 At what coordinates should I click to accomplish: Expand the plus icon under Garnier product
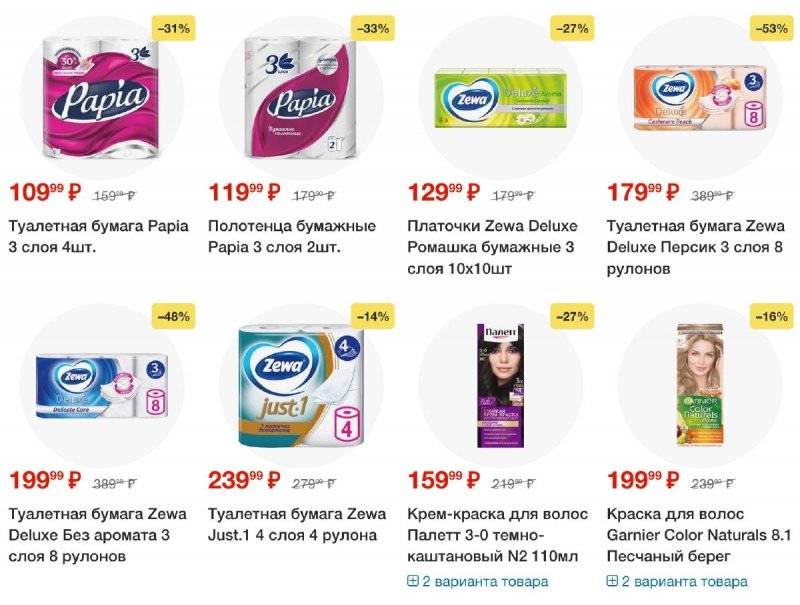(x=612, y=581)
